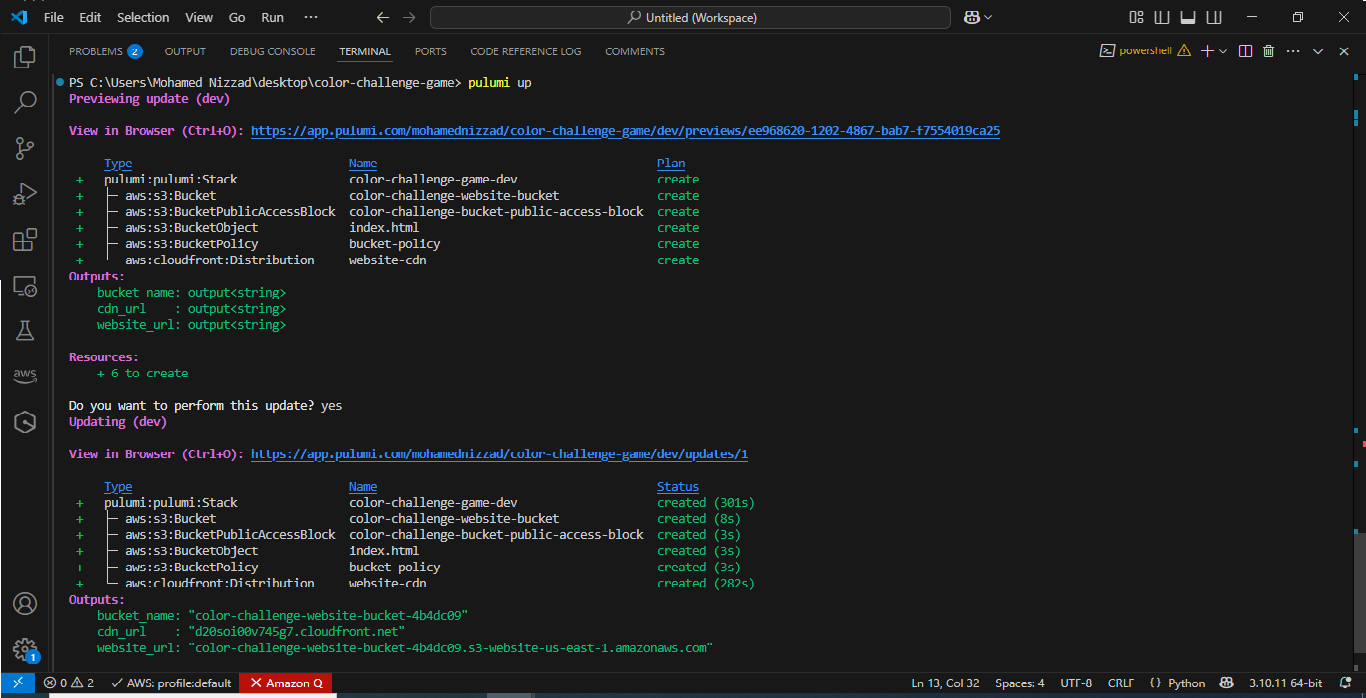Open the Manage gear icon

tap(25, 650)
